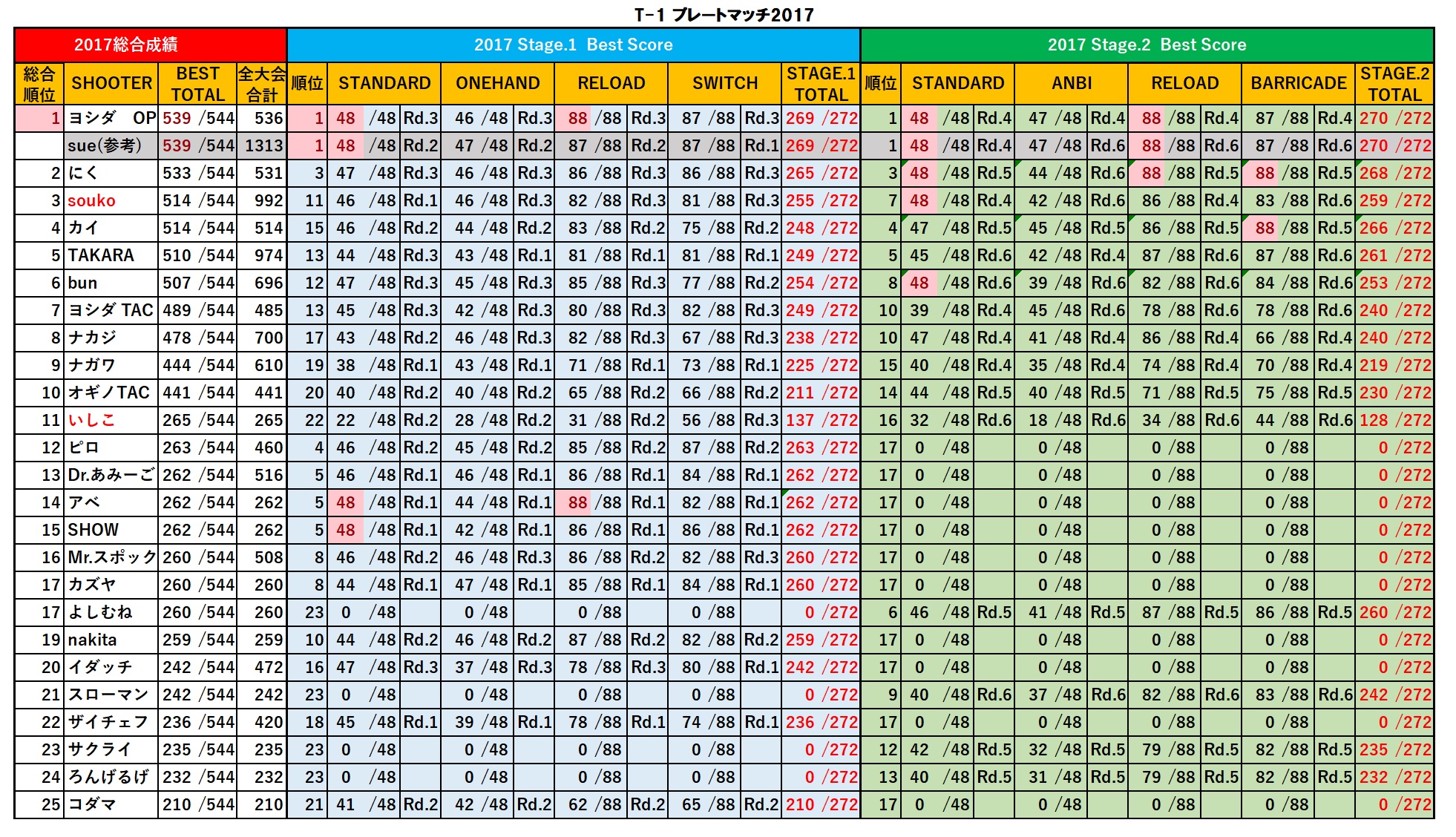Select shooter name オギノTAC
The width and height of the screenshot is (1456, 837).
tap(109, 393)
